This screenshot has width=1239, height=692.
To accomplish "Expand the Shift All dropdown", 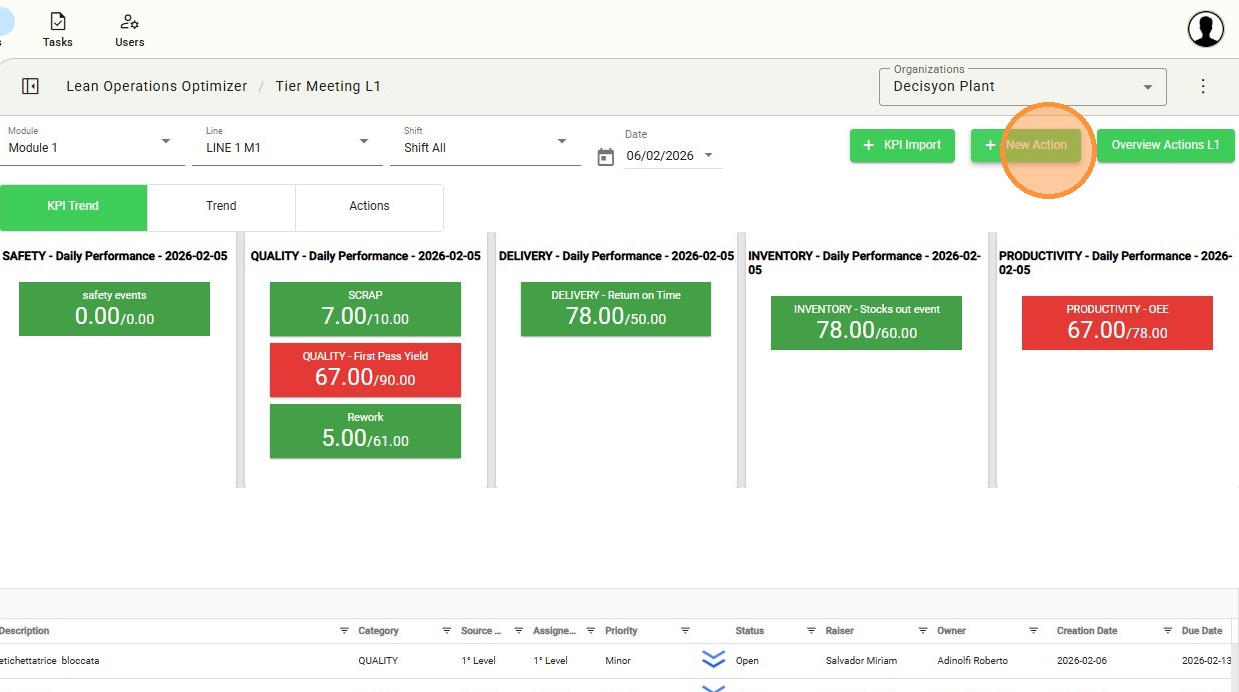I will pyautogui.click(x=485, y=147).
